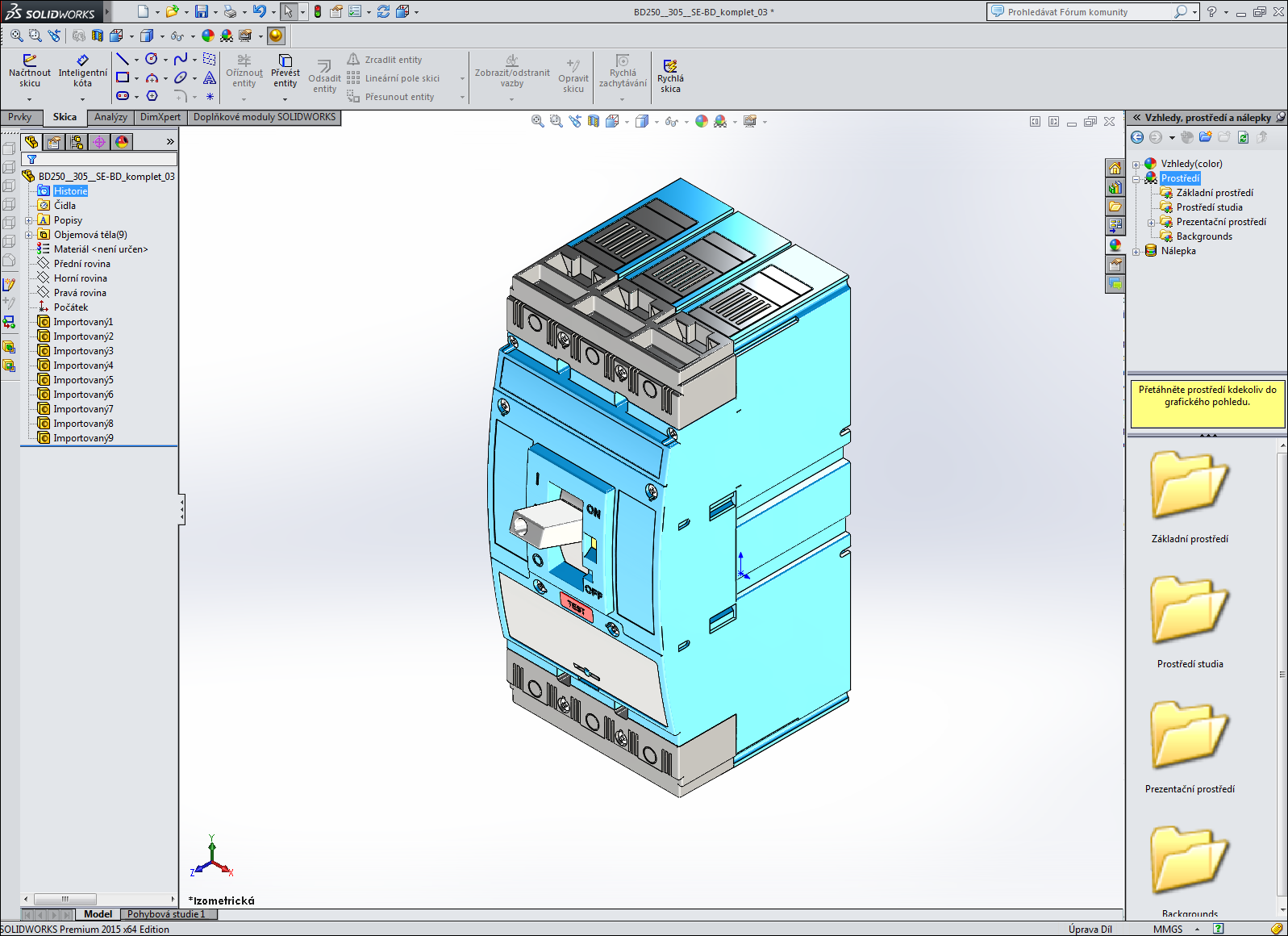The image size is (1288, 936).
Task: Click the Print icon
Action: (230, 11)
